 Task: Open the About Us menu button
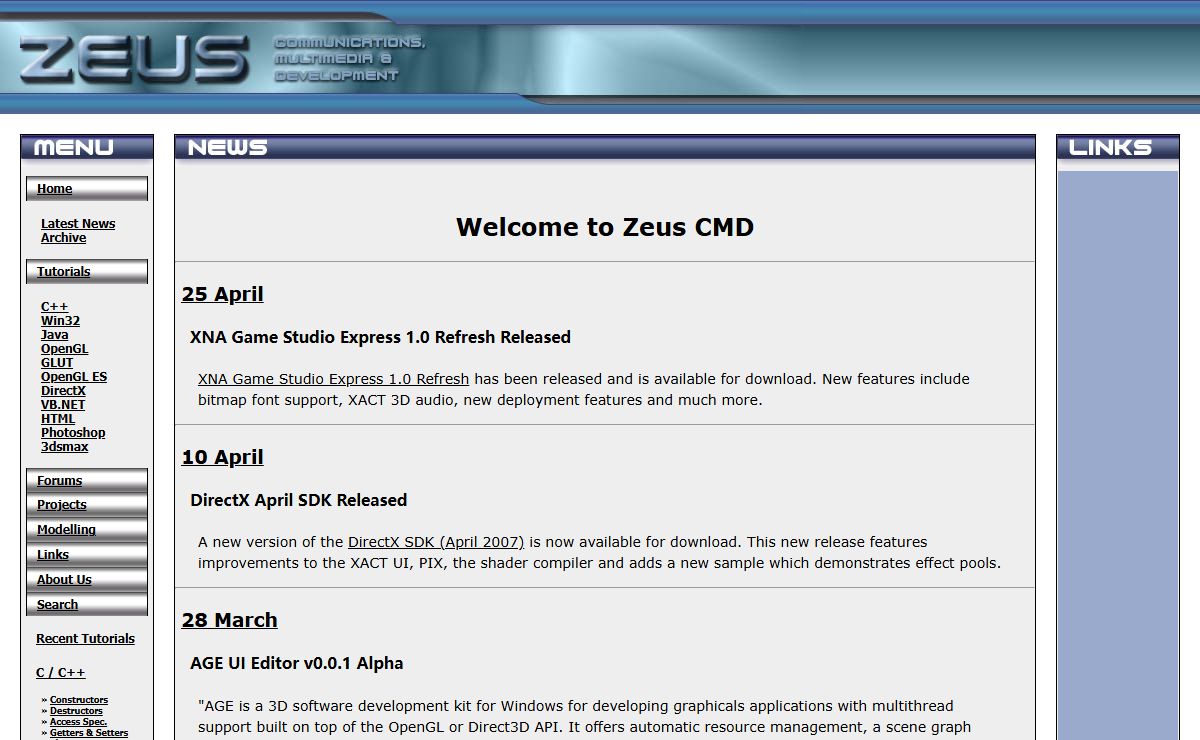click(87, 580)
